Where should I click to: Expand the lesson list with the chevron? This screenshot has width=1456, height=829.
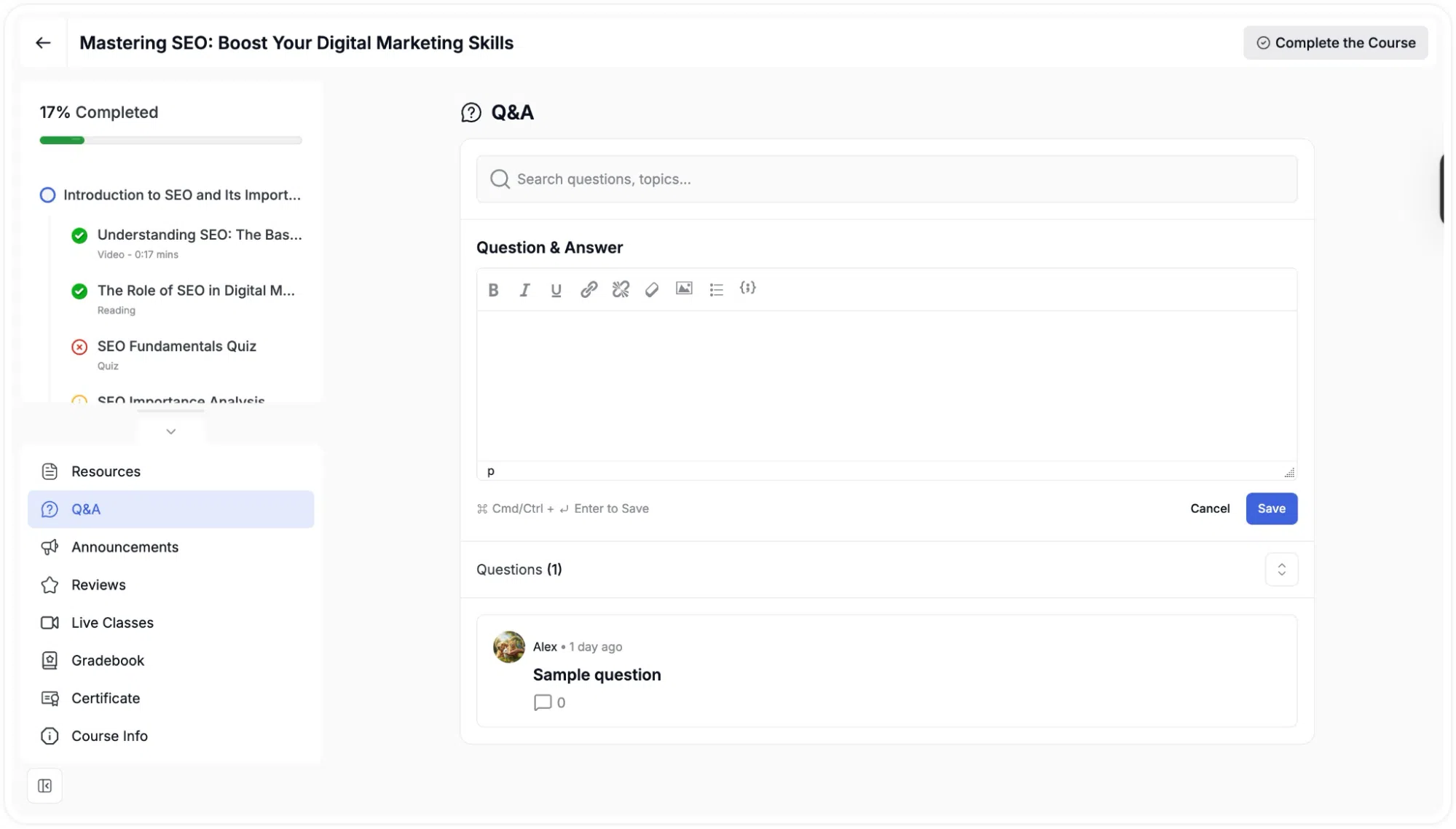tap(170, 431)
